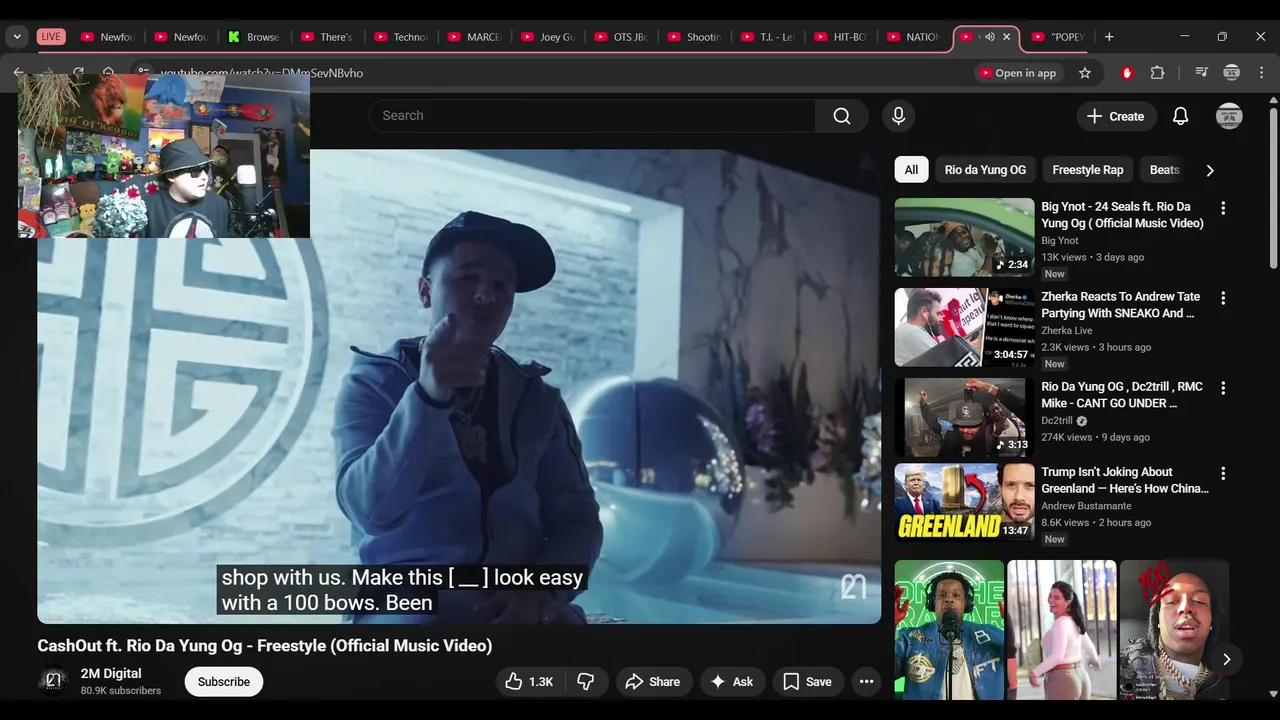Subscribe to 2M Digital
1280x720 pixels.
coord(224,682)
